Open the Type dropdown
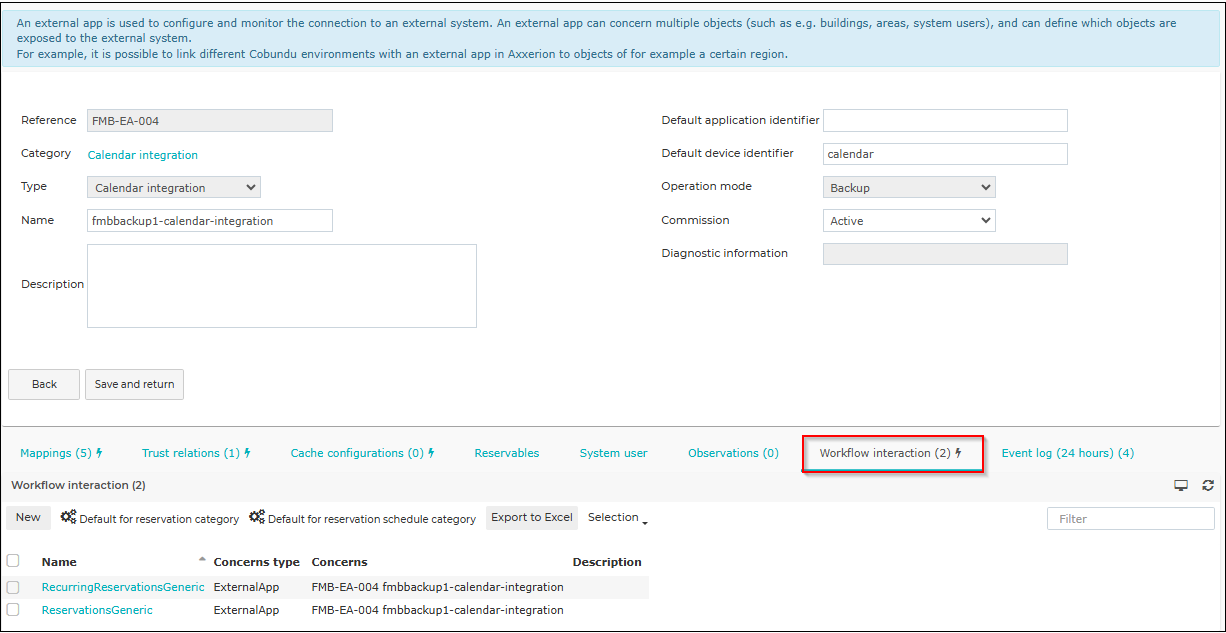Image resolution: width=1226 pixels, height=633 pixels. click(174, 187)
